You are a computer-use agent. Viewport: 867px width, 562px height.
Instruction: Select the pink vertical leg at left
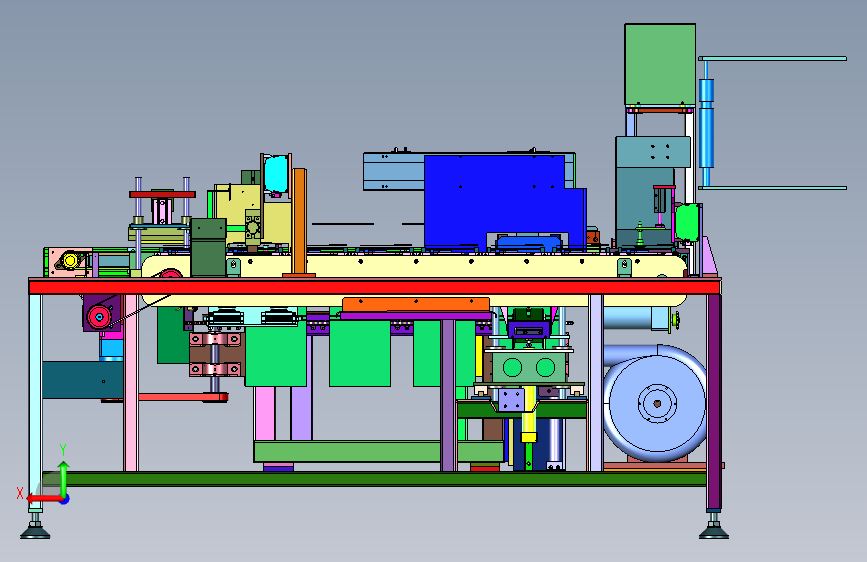[x=131, y=383]
